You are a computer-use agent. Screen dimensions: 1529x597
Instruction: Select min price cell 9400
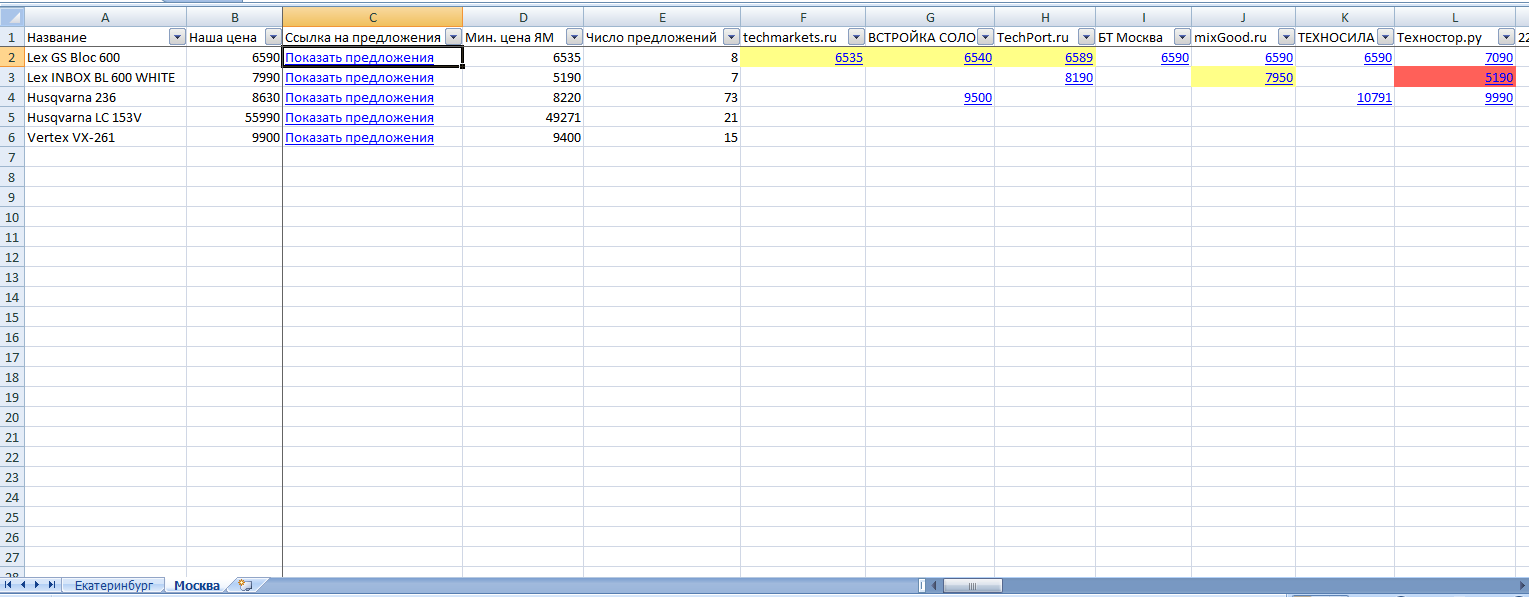pos(523,138)
